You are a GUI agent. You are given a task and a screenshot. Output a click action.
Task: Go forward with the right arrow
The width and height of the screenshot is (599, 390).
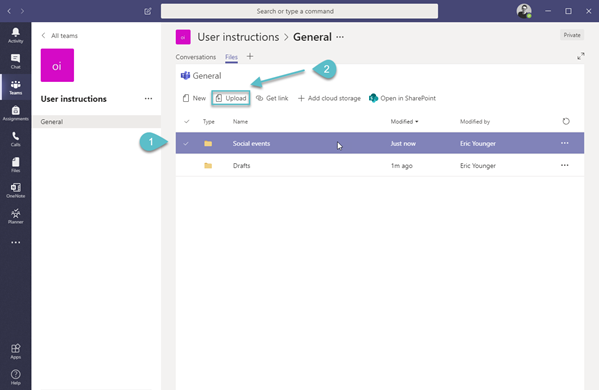(22, 11)
